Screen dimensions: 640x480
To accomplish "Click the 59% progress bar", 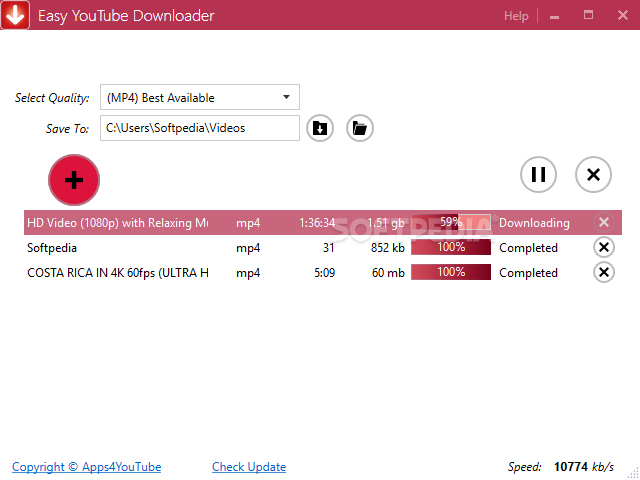I will (x=451, y=222).
